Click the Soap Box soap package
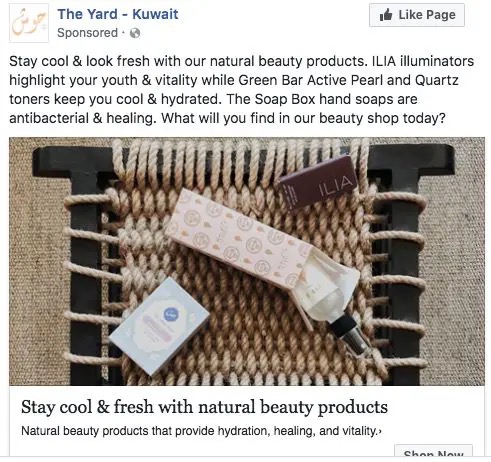The image size is (491, 462). pyautogui.click(x=160, y=326)
